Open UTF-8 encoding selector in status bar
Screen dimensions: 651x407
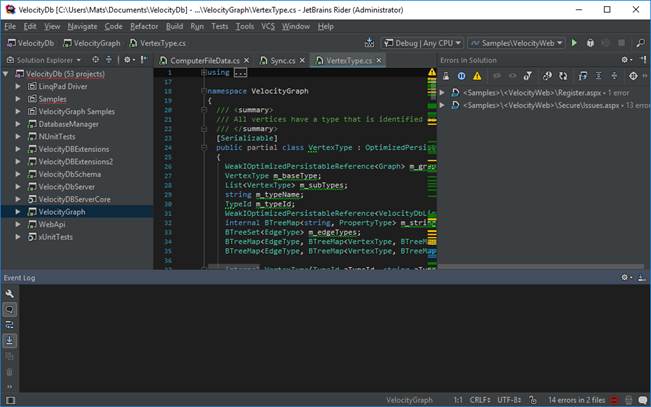[x=509, y=400]
